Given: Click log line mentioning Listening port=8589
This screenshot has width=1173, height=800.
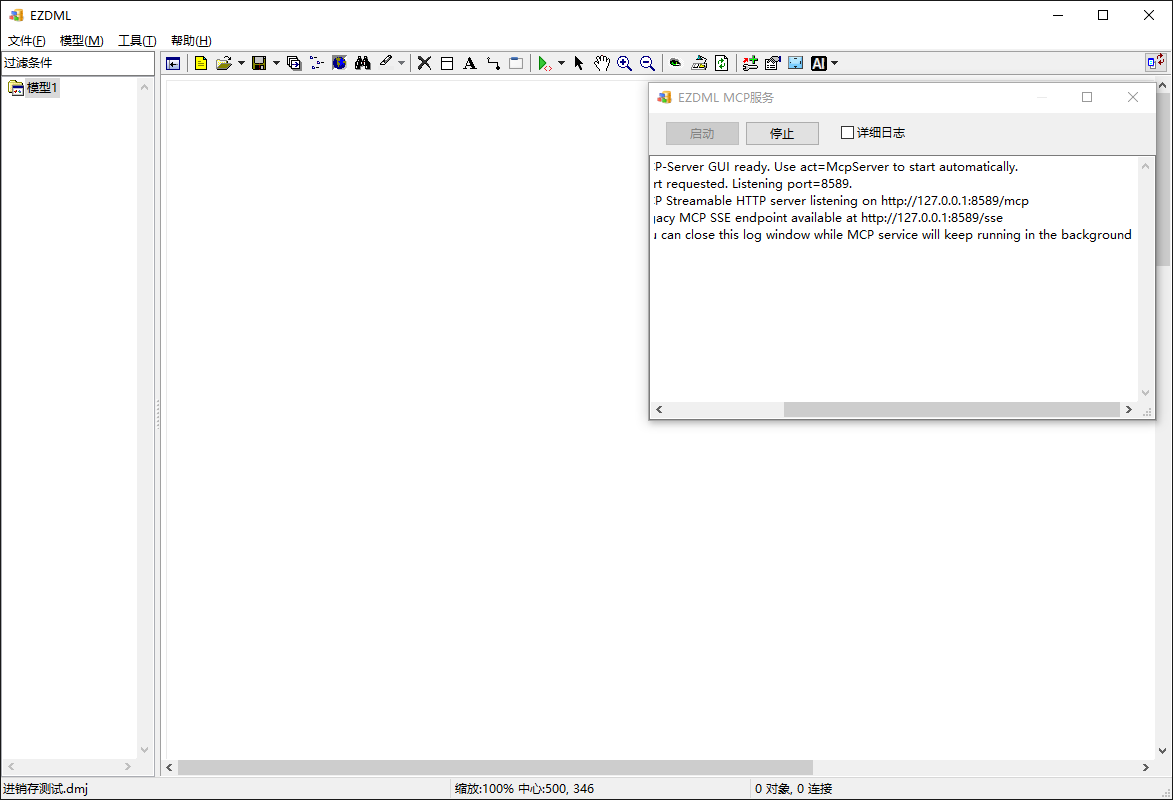Looking at the screenshot, I should pyautogui.click(x=752, y=183).
